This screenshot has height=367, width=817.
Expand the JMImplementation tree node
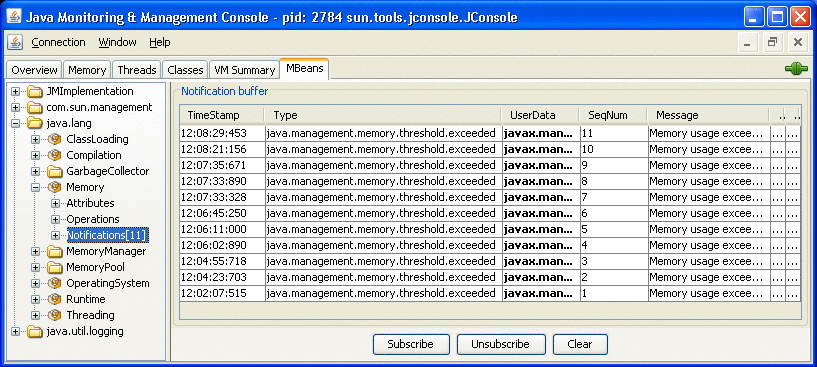[x=16, y=91]
